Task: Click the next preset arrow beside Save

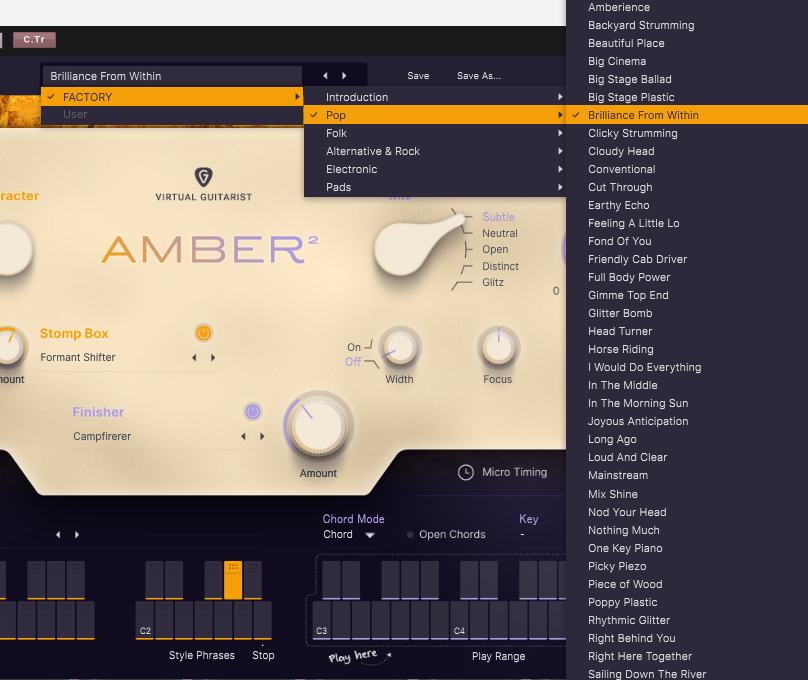Action: pyautogui.click(x=344, y=76)
